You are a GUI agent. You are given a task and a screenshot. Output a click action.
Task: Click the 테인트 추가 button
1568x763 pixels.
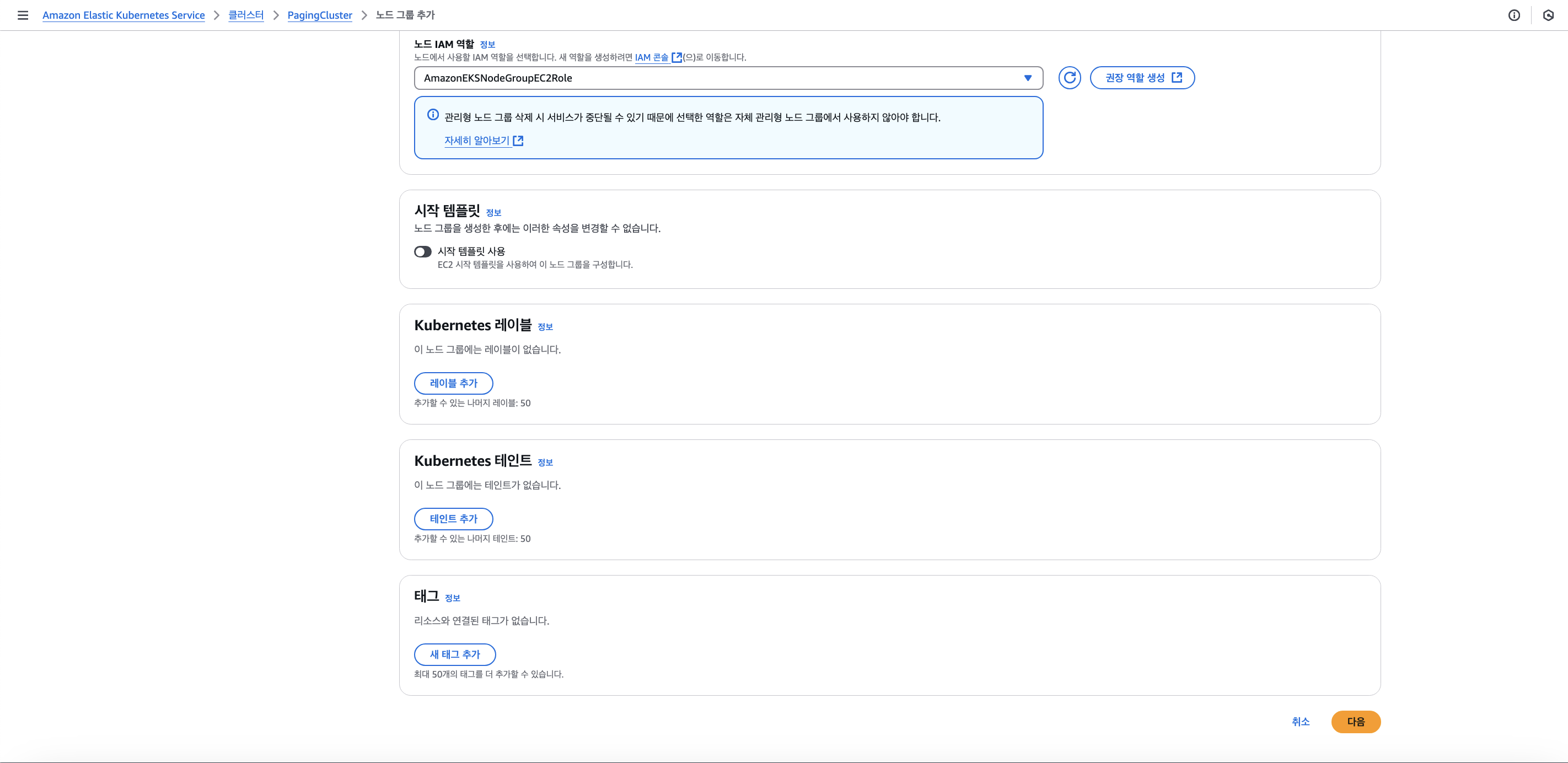pos(454,519)
